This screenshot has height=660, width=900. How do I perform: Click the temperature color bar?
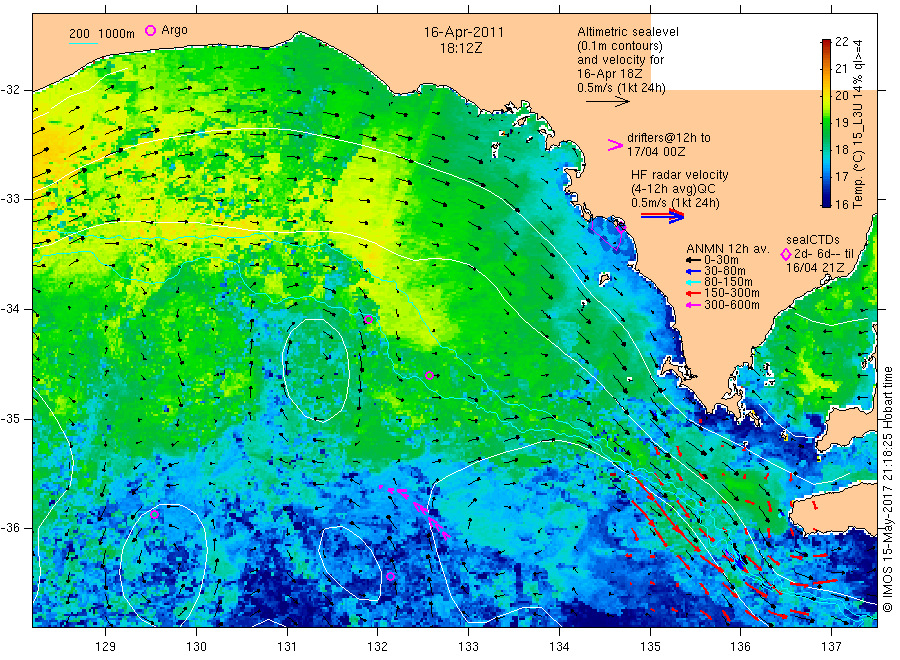pyautogui.click(x=826, y=123)
